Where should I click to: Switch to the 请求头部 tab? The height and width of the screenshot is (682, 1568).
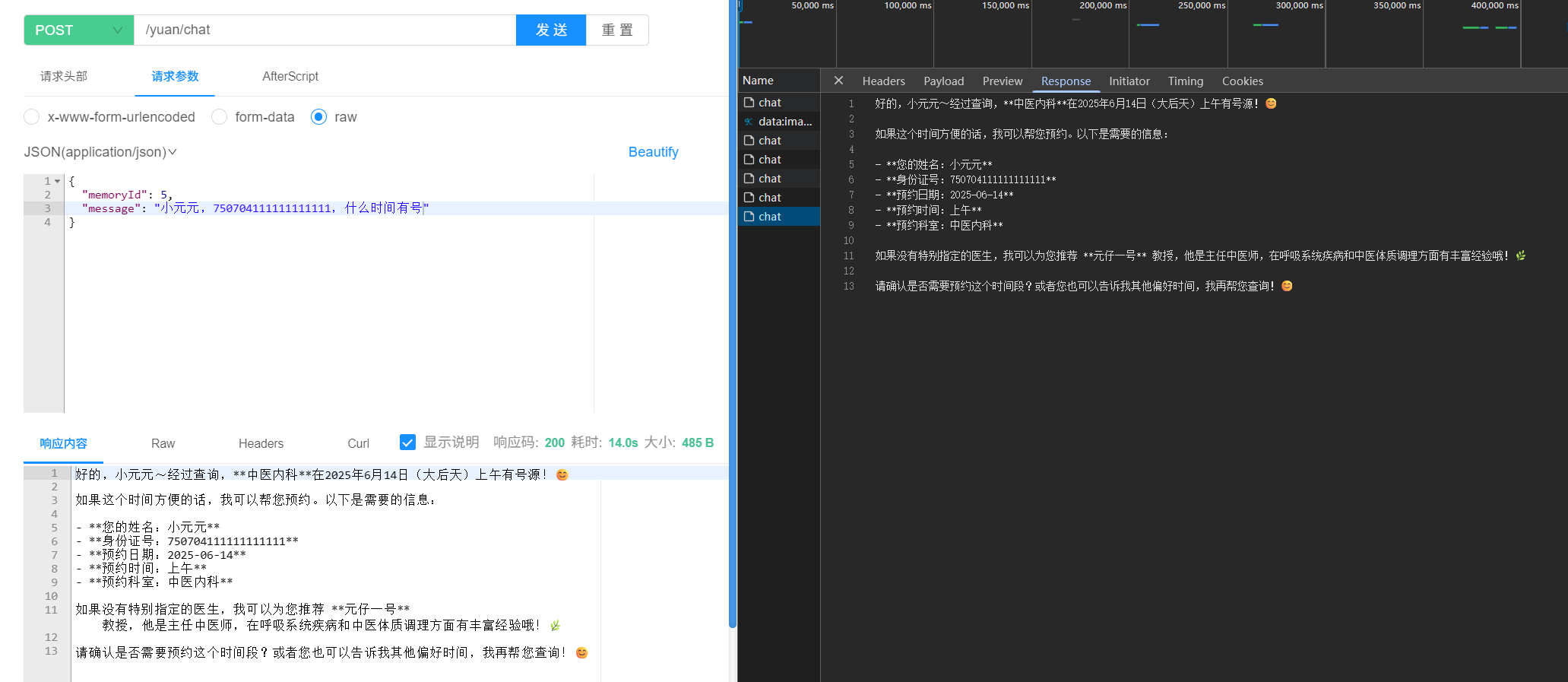[64, 76]
